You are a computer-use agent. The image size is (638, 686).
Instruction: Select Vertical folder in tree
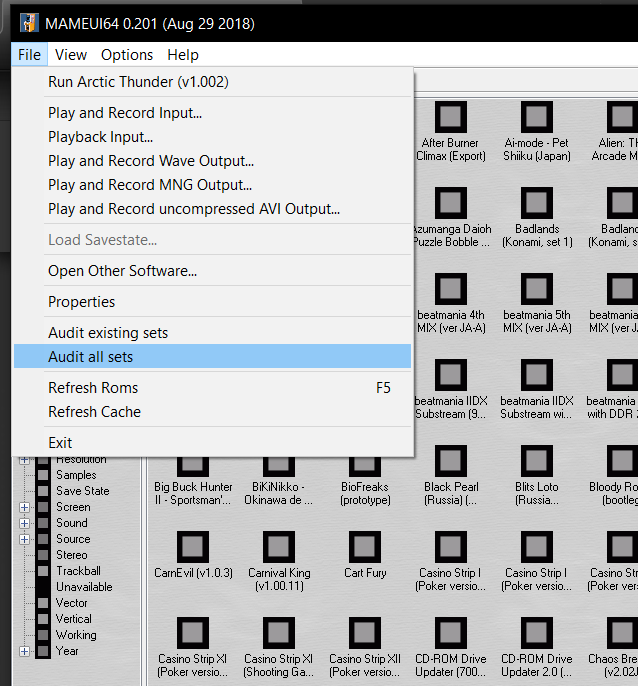74,619
